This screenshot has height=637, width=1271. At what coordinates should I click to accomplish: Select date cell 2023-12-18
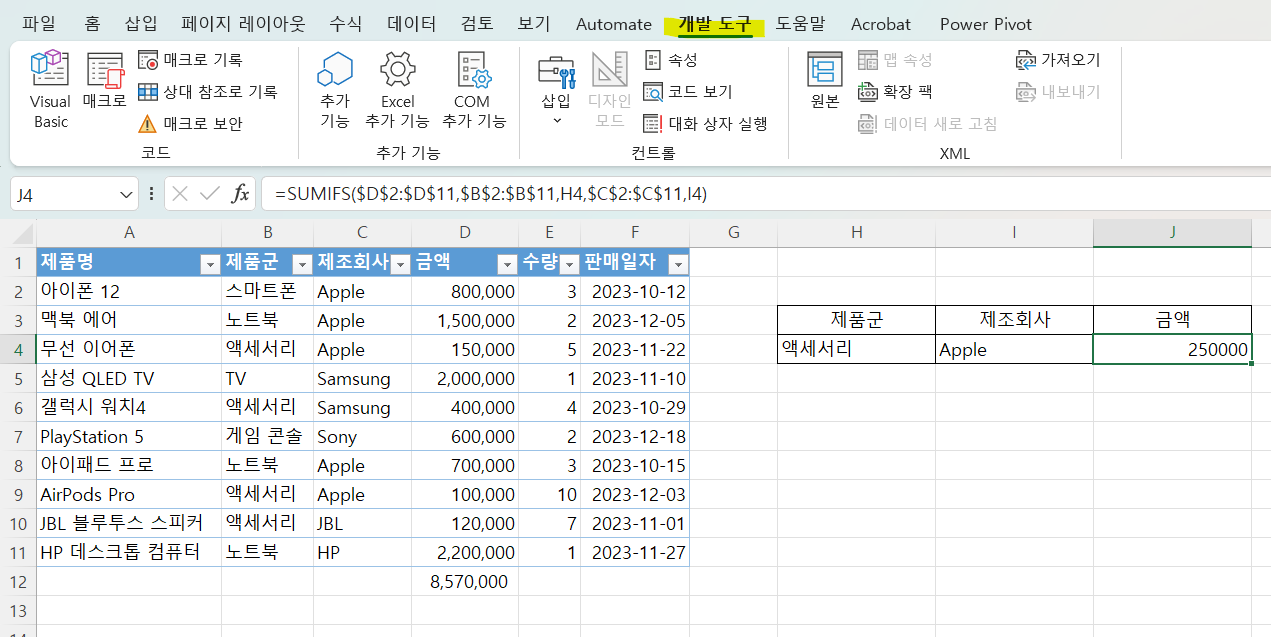pyautogui.click(x=635, y=437)
